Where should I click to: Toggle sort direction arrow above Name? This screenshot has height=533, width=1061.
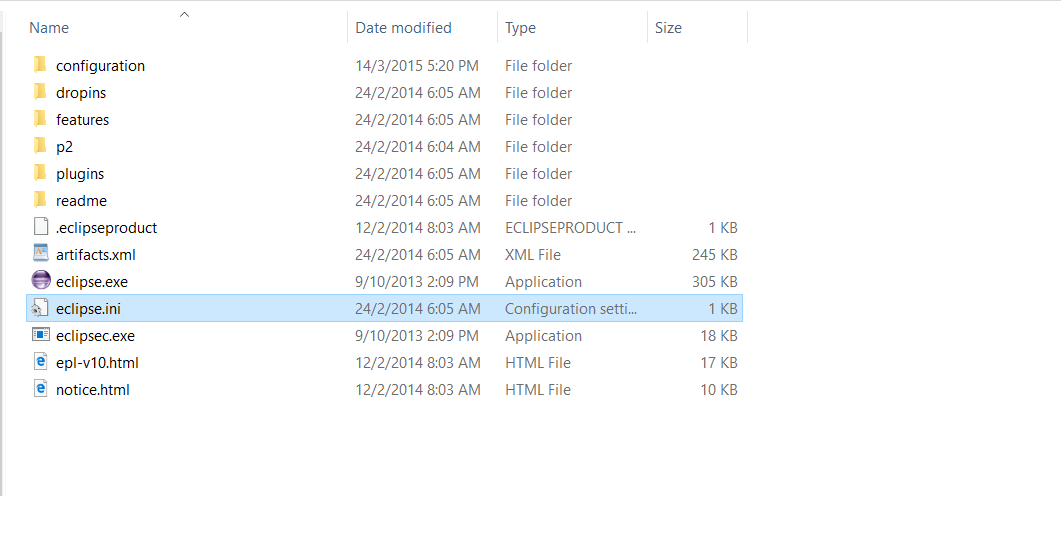click(185, 14)
